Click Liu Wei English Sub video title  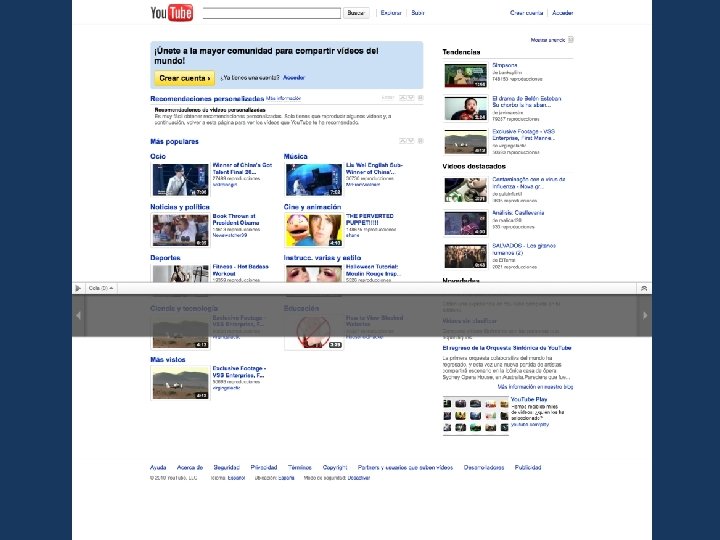pos(374,169)
